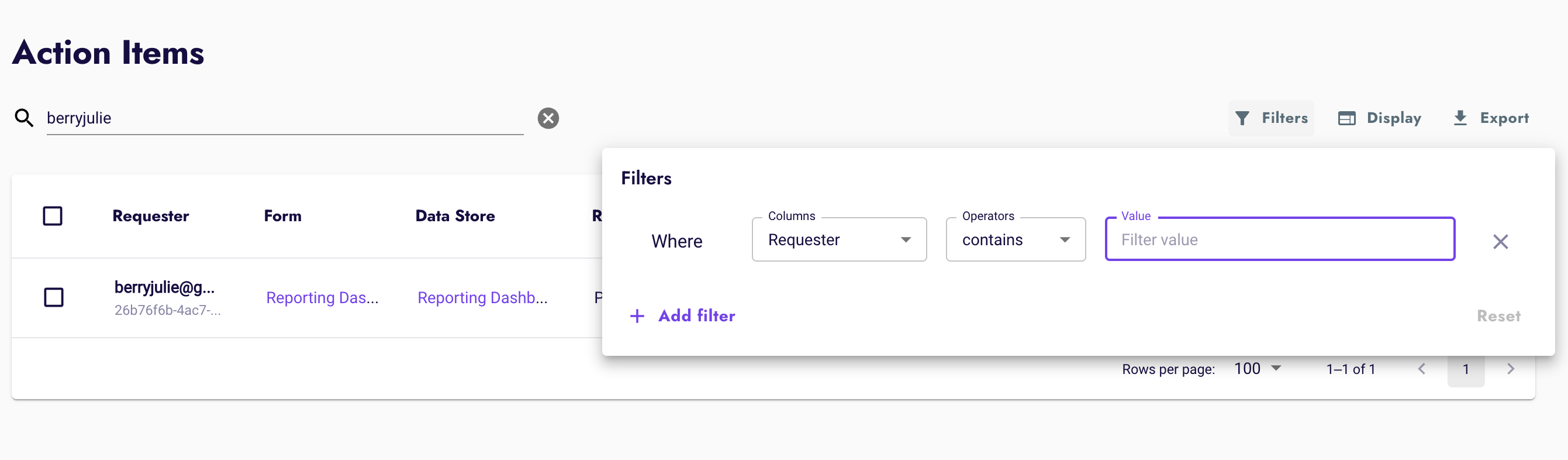This screenshot has height=460, width=1568.
Task: Sort by the Data Store column header
Action: click(455, 216)
